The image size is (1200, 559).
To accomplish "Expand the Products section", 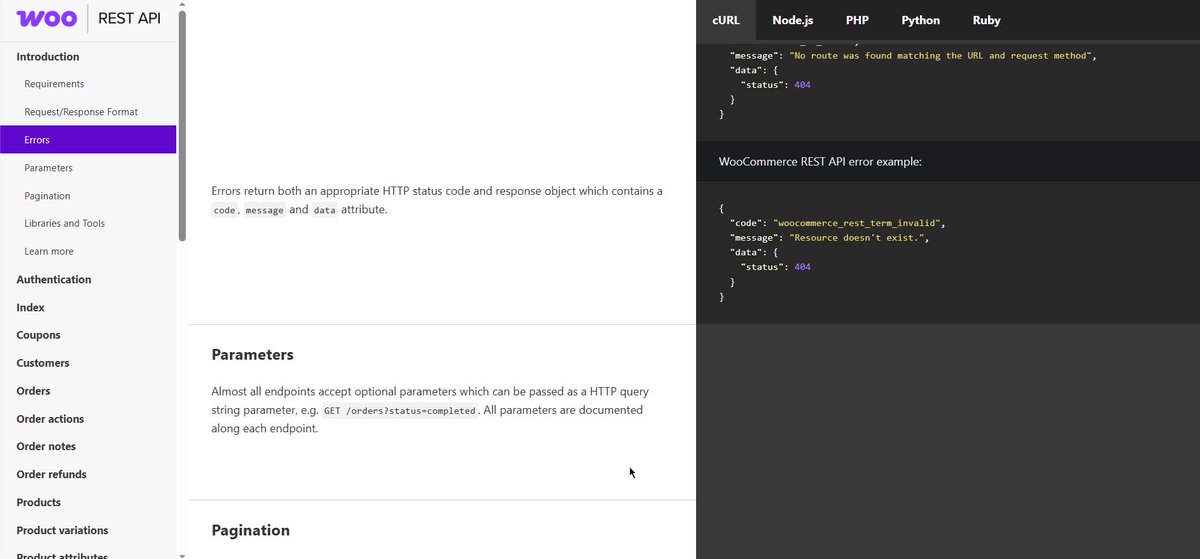I will (x=38, y=503).
